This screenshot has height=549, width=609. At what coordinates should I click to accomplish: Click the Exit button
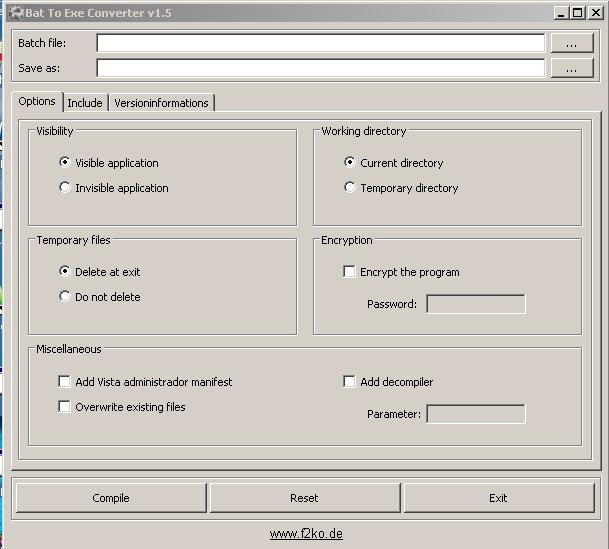click(x=499, y=498)
